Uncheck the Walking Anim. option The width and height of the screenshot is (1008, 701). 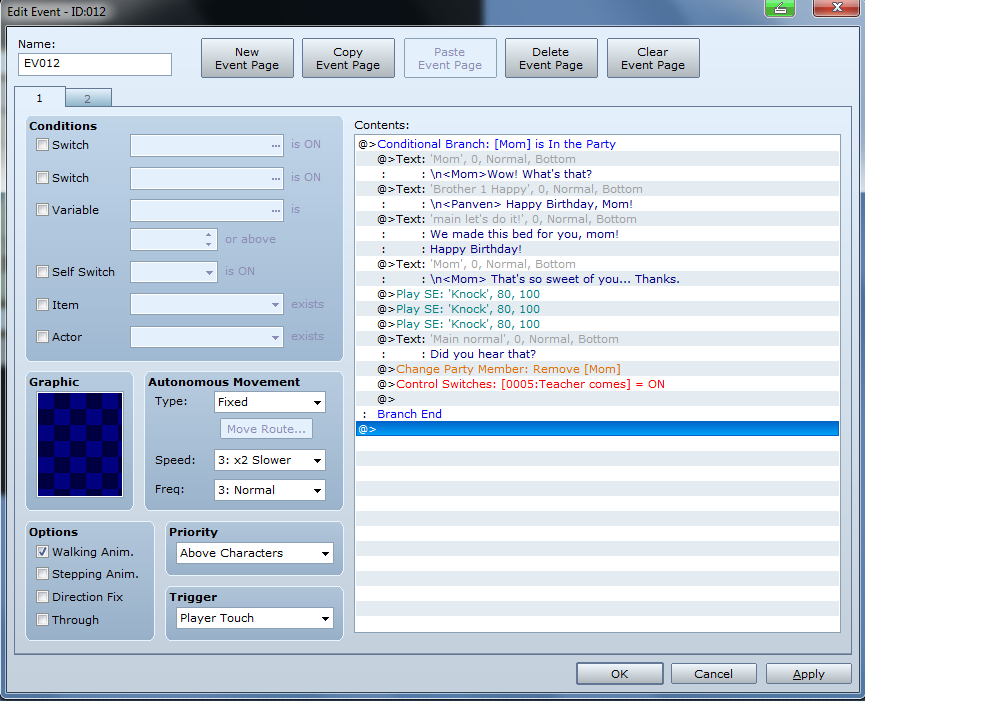42,552
